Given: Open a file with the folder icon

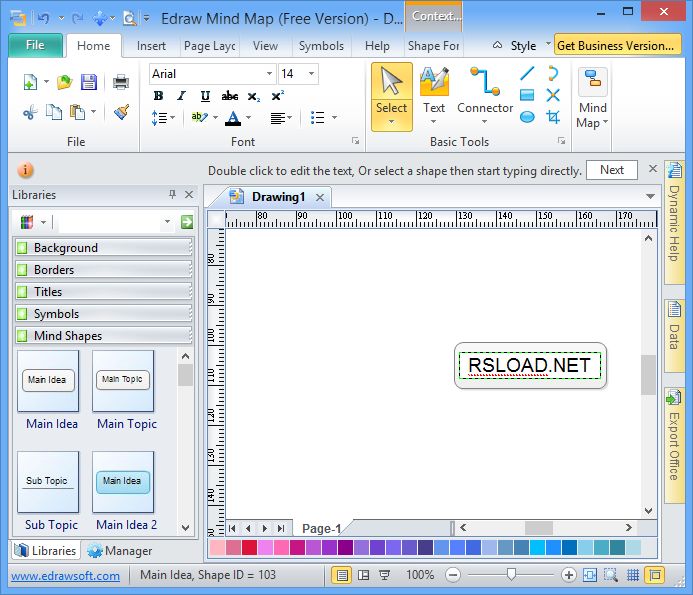Looking at the screenshot, I should (65, 82).
